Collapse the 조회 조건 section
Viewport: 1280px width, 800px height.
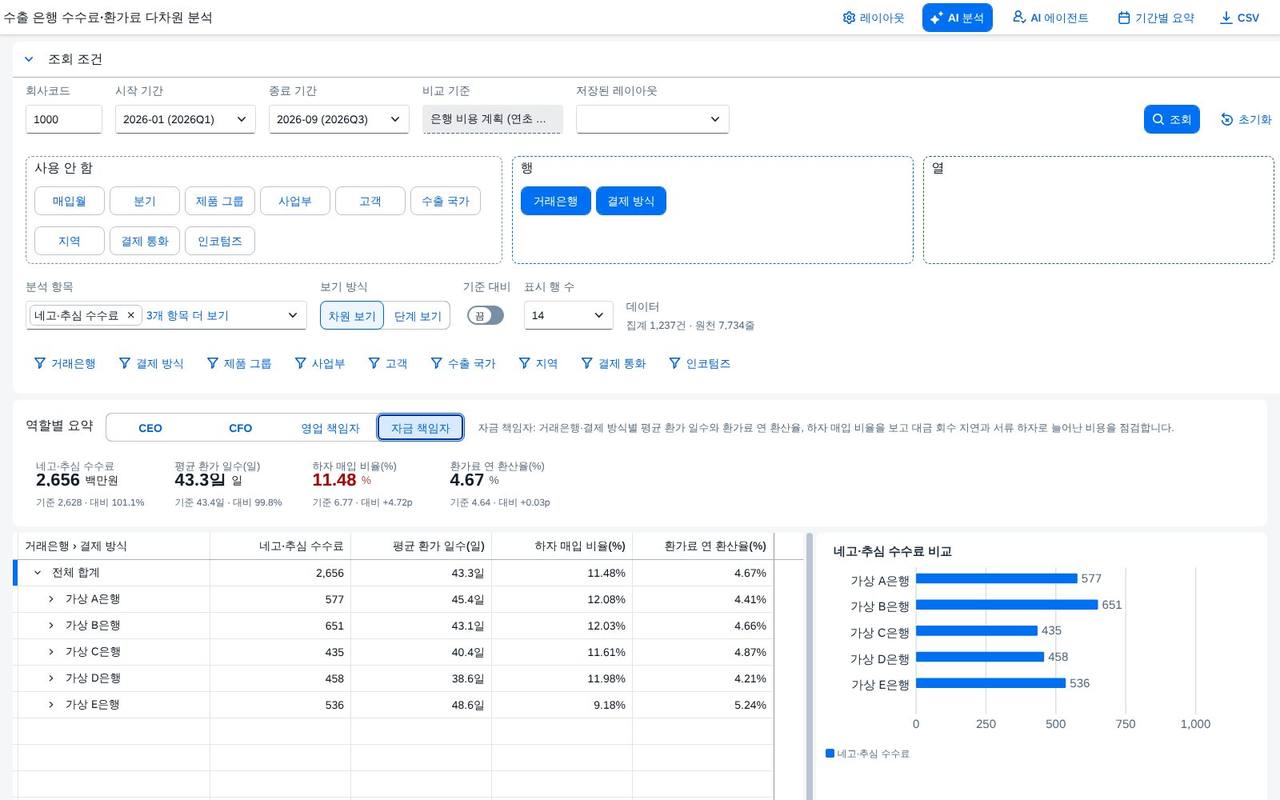tap(29, 60)
